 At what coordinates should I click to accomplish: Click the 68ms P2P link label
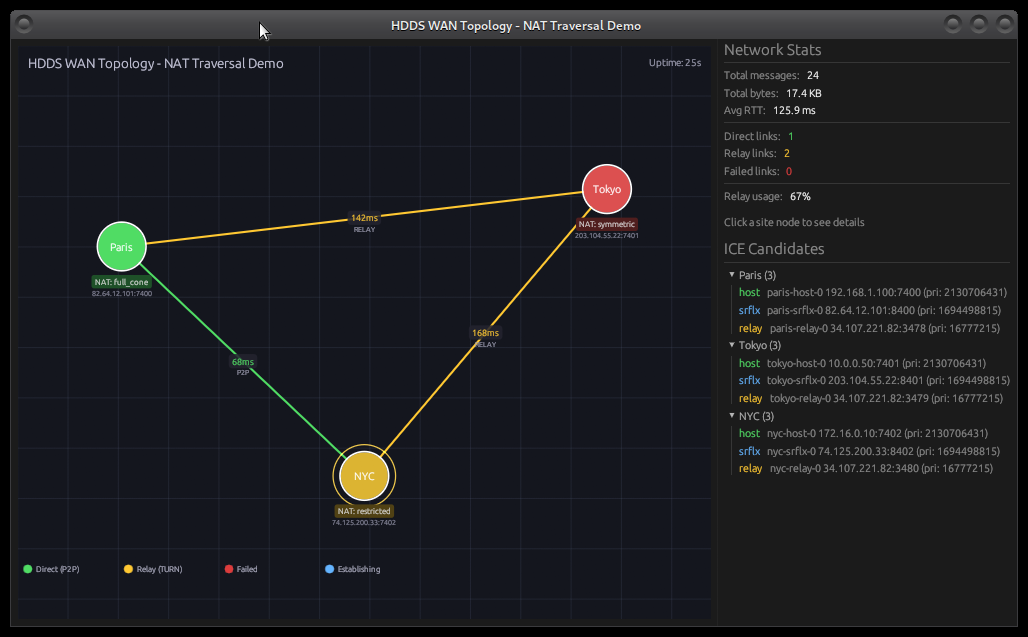click(x=243, y=362)
